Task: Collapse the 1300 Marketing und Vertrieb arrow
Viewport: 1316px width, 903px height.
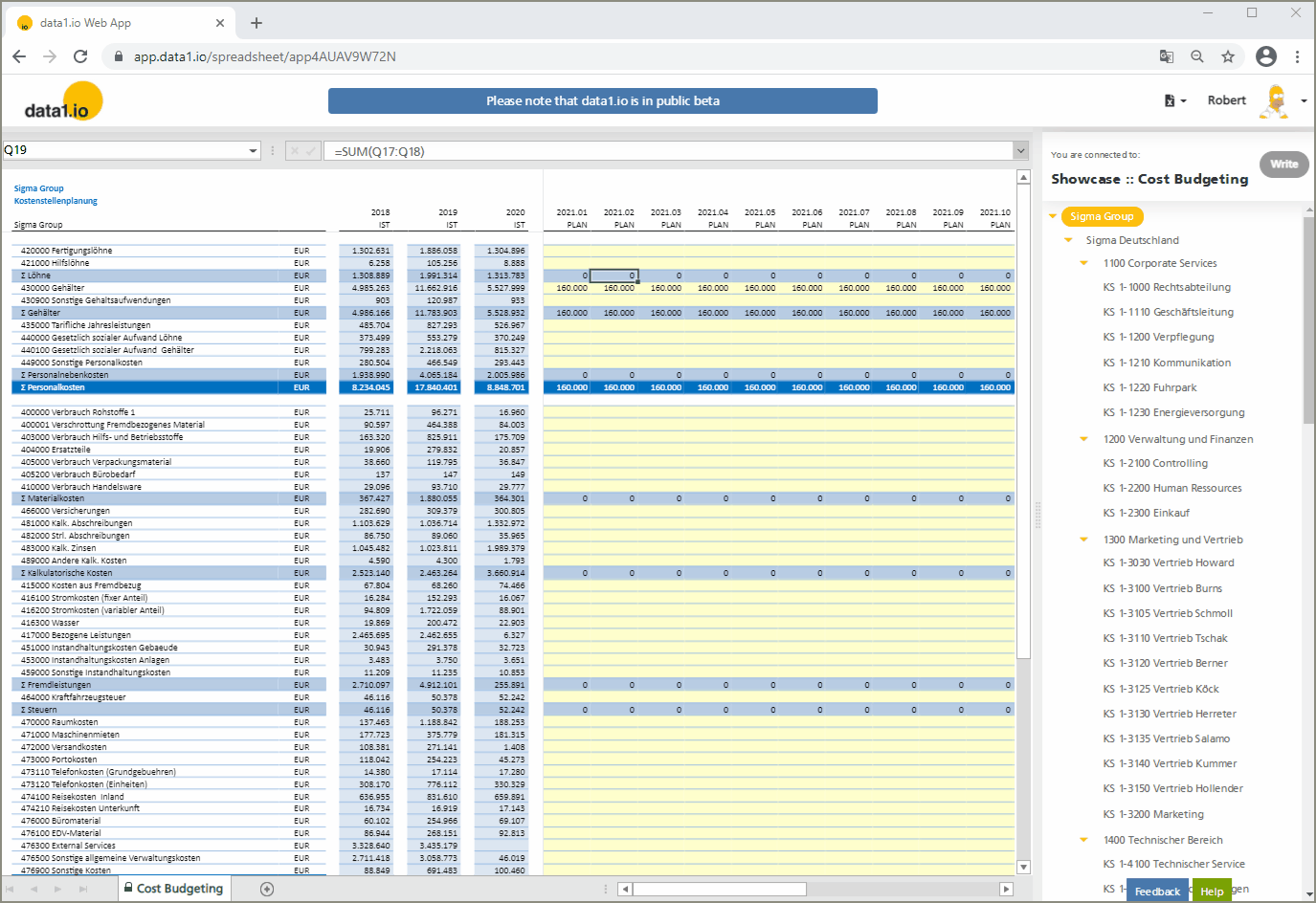Action: pyautogui.click(x=1084, y=540)
